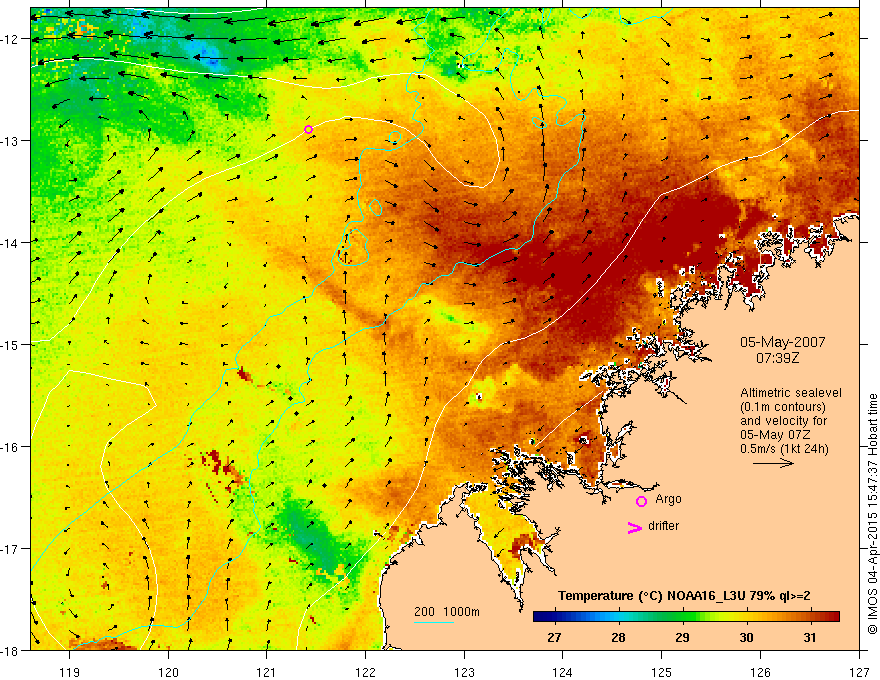
Task: Click the colorbar value 29
Action: 682,637
